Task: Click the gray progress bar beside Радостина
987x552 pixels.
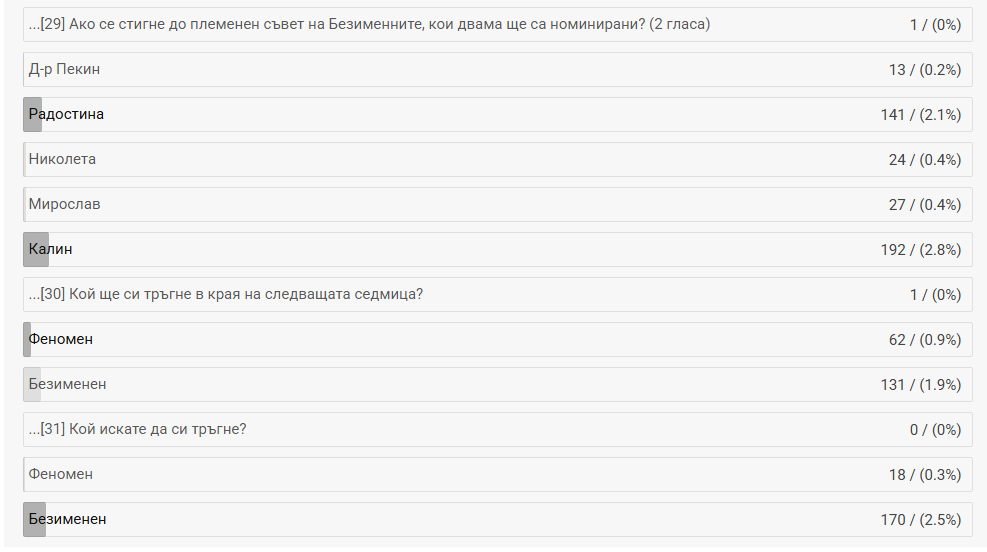Action: [33, 114]
